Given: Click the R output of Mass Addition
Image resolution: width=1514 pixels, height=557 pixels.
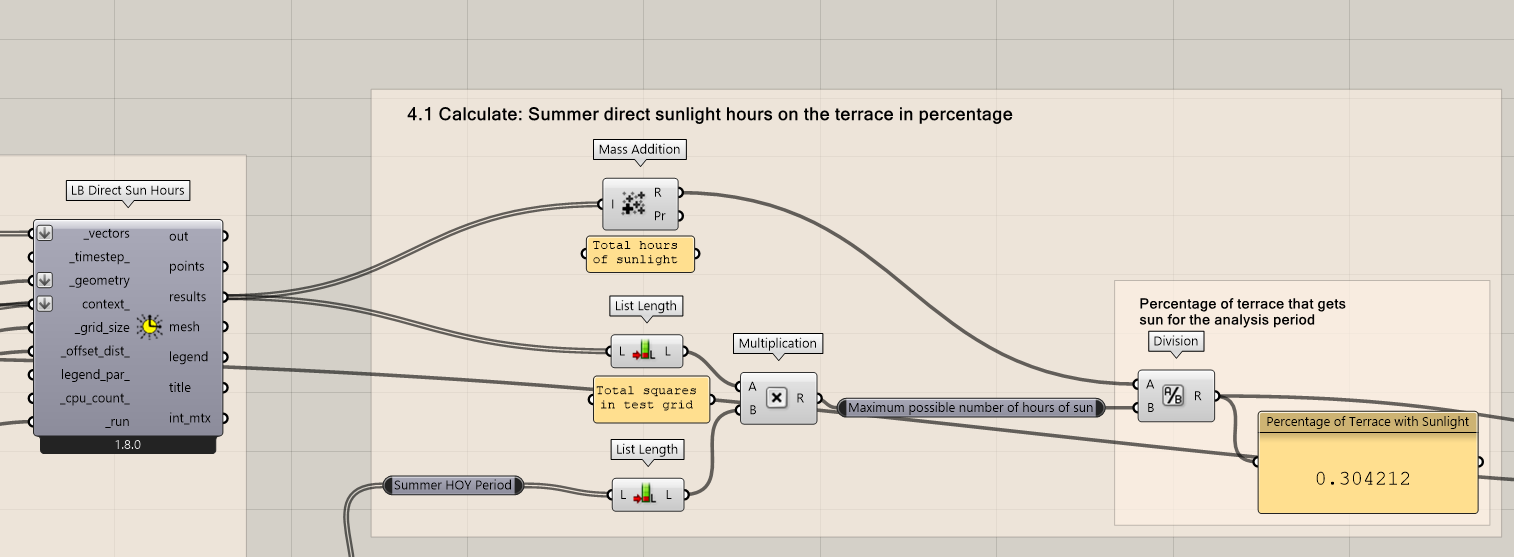Looking at the screenshot, I should click(x=658, y=192).
